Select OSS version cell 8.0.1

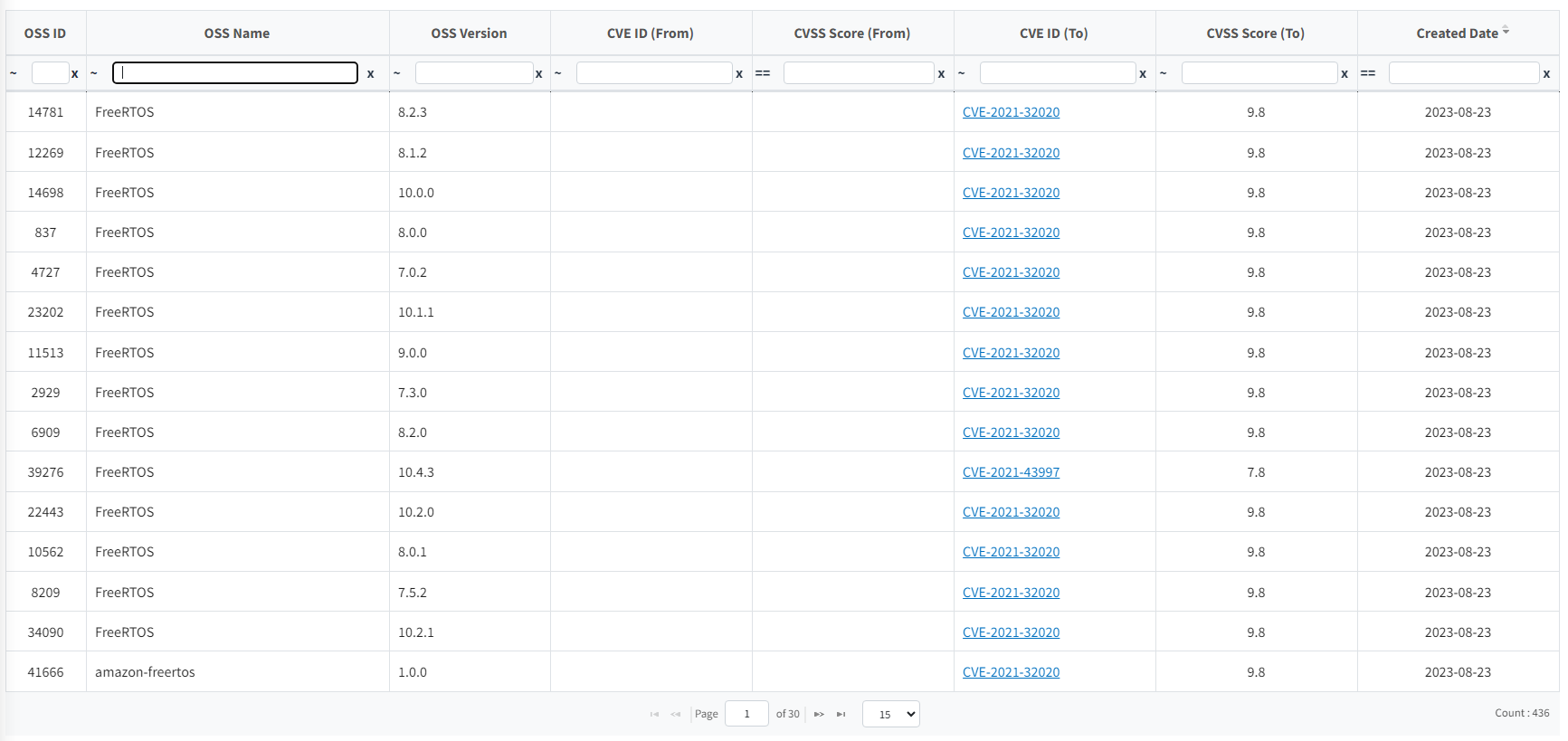pyautogui.click(x=469, y=552)
